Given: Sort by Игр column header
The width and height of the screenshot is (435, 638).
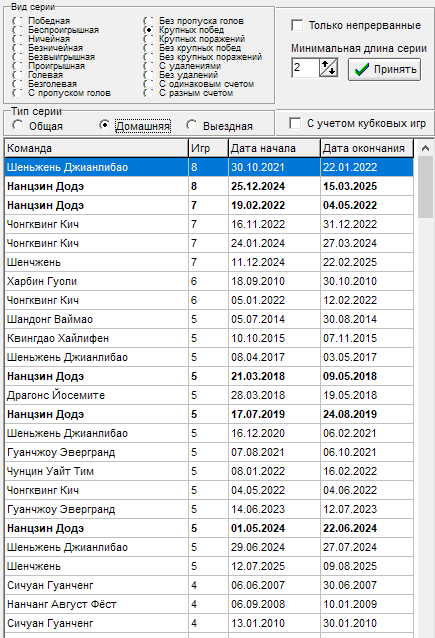Looking at the screenshot, I should 208,149.
